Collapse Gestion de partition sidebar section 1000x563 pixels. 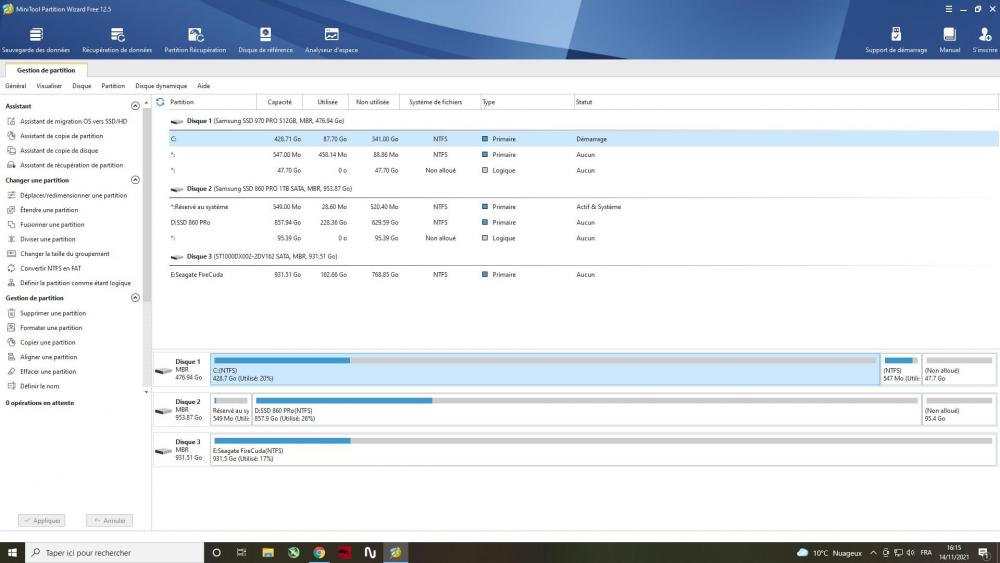point(136,298)
